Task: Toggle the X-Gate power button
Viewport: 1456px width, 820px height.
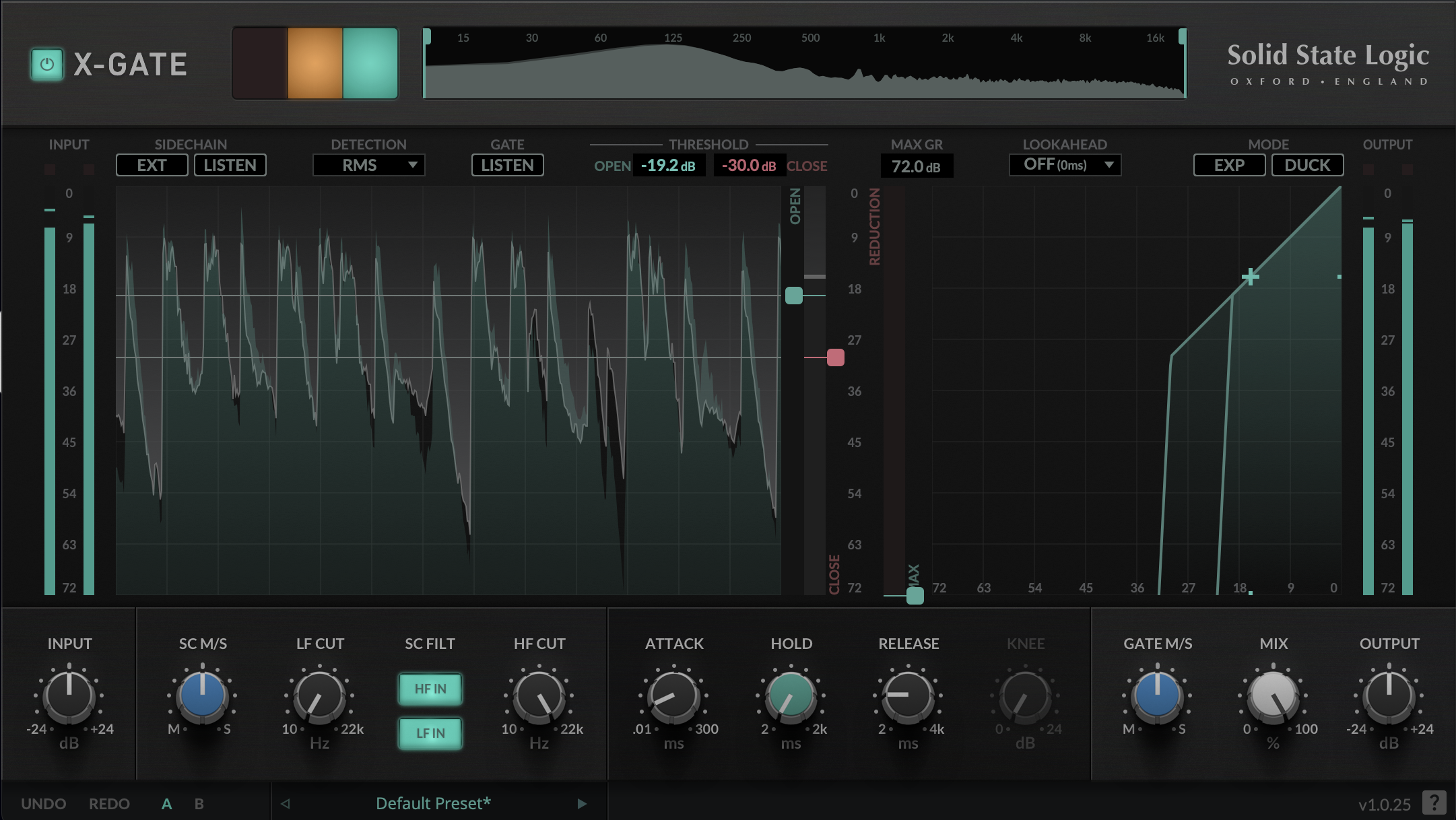Action: coord(46,63)
